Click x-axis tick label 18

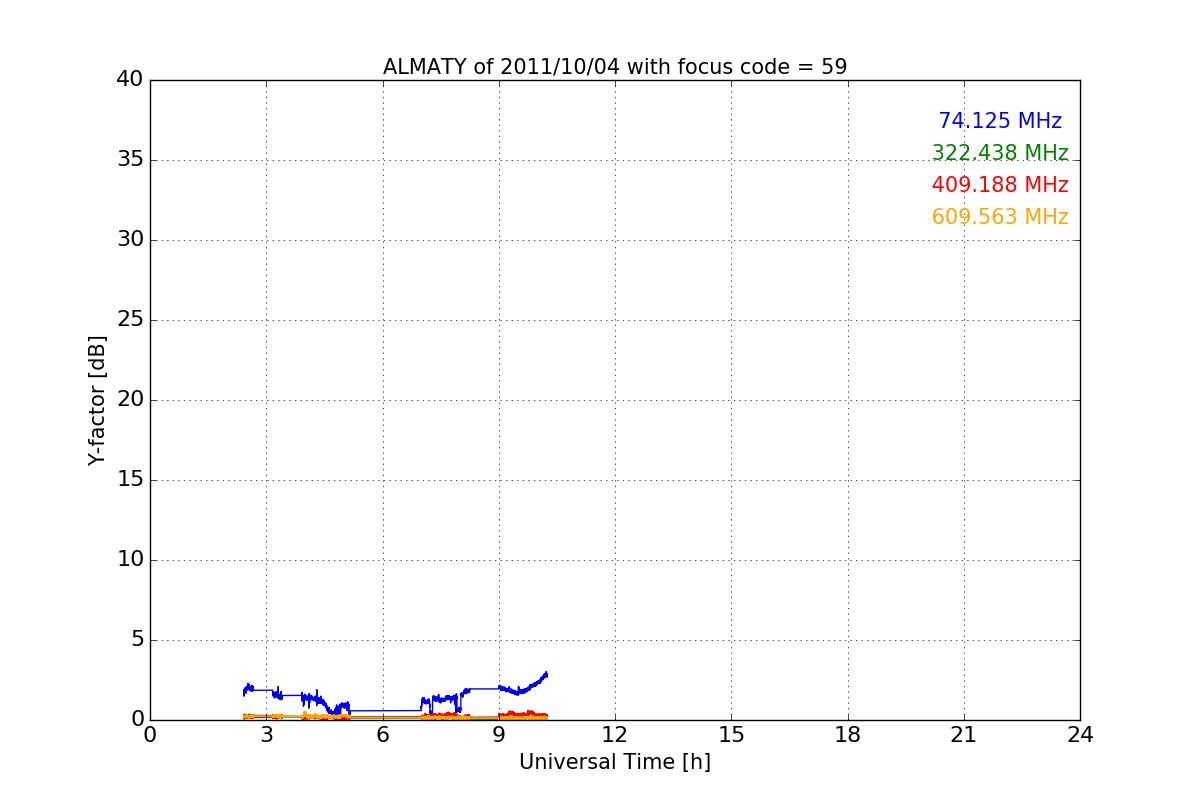point(848,735)
